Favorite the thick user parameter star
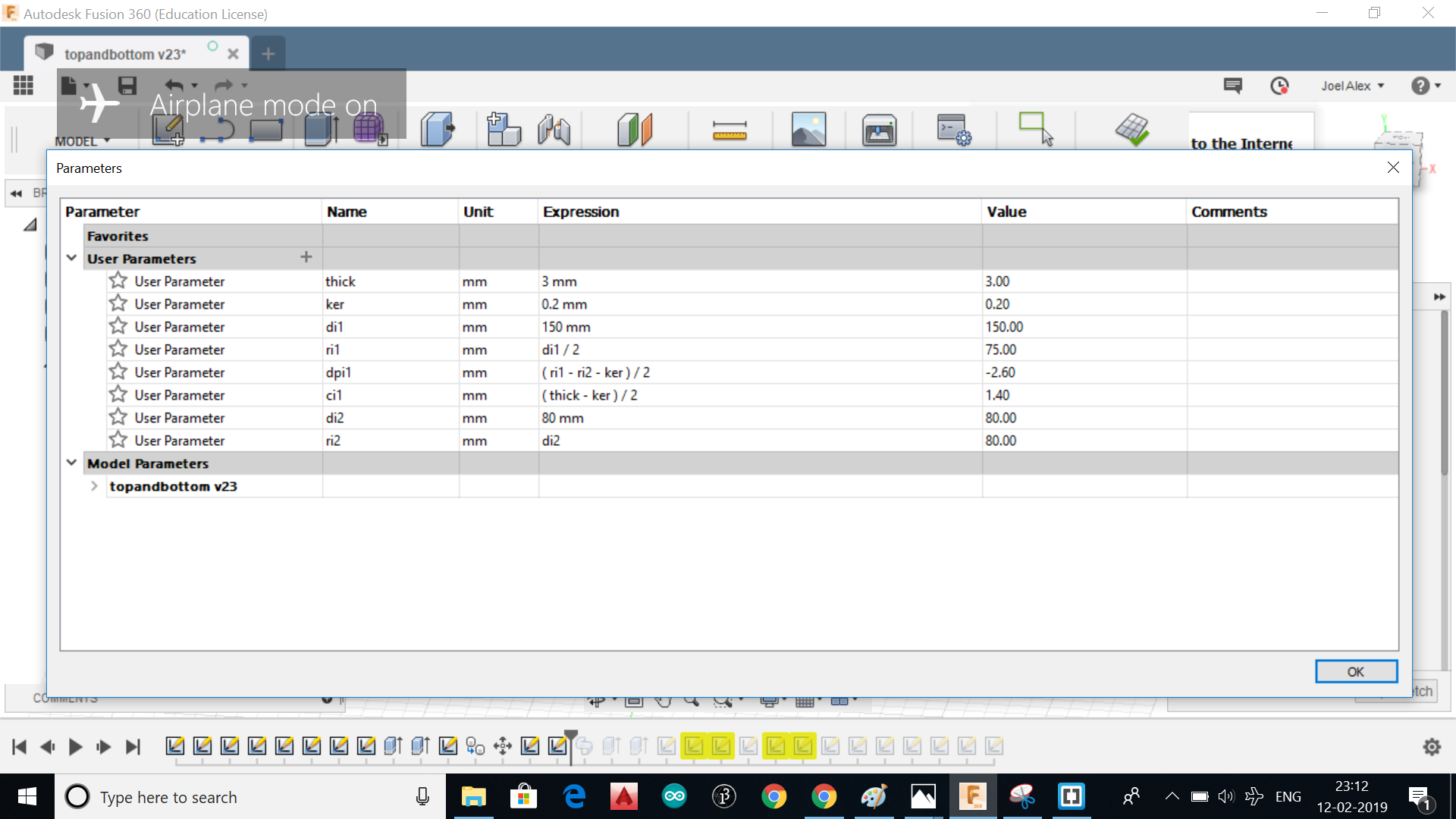 click(x=118, y=281)
